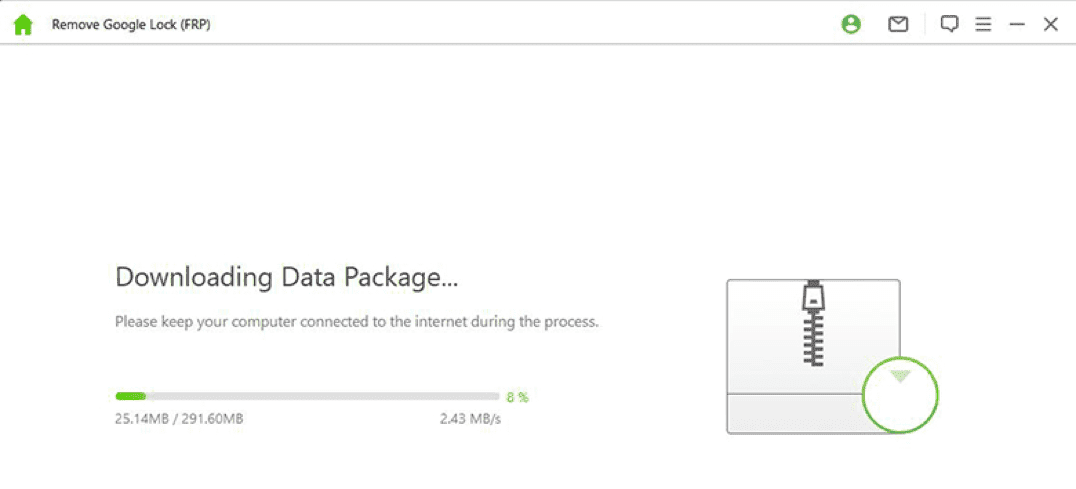Click the Downloading Data Package heading
Viewport: 1076px width, 489px height.
[286, 277]
